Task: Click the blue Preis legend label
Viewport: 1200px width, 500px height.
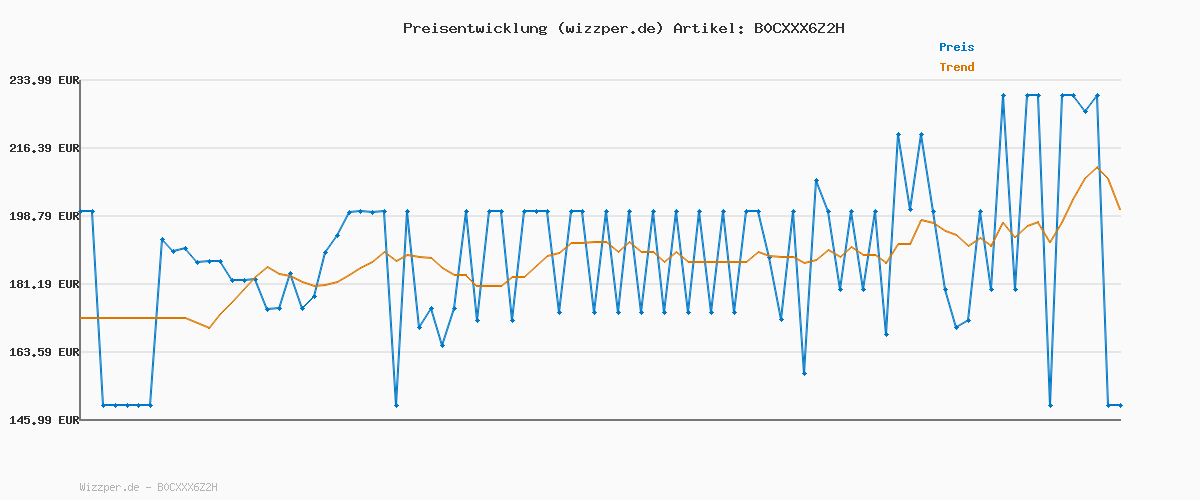Action: [956, 47]
